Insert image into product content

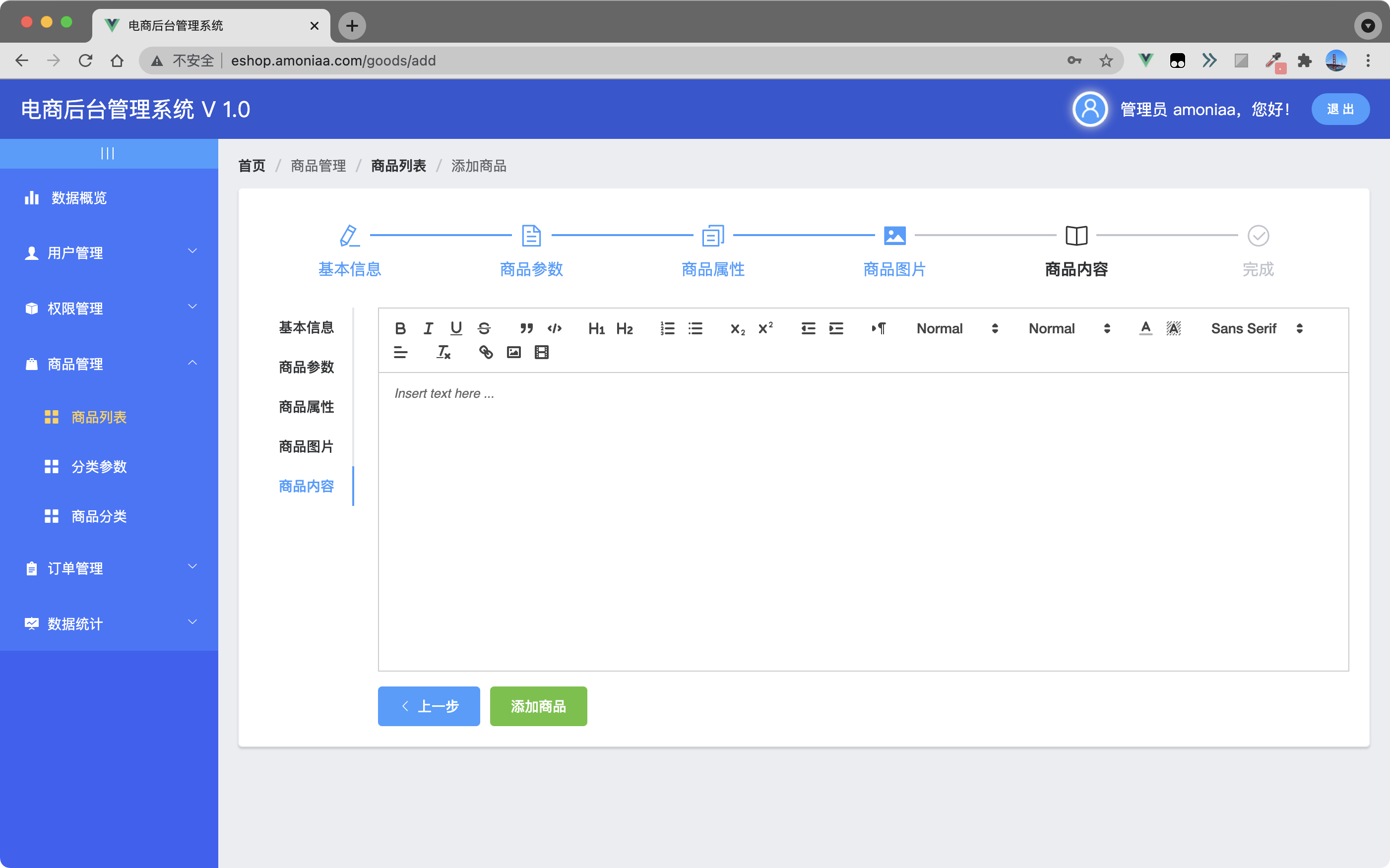coord(514,352)
